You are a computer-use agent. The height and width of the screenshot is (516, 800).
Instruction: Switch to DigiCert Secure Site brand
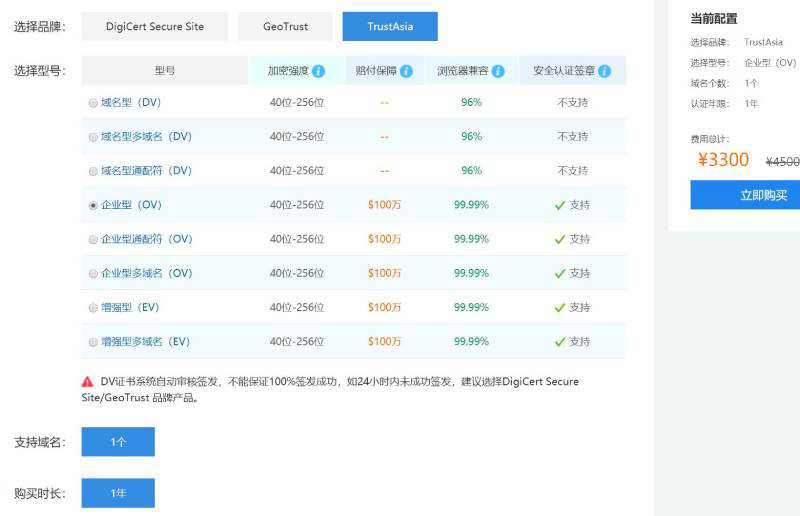point(155,27)
